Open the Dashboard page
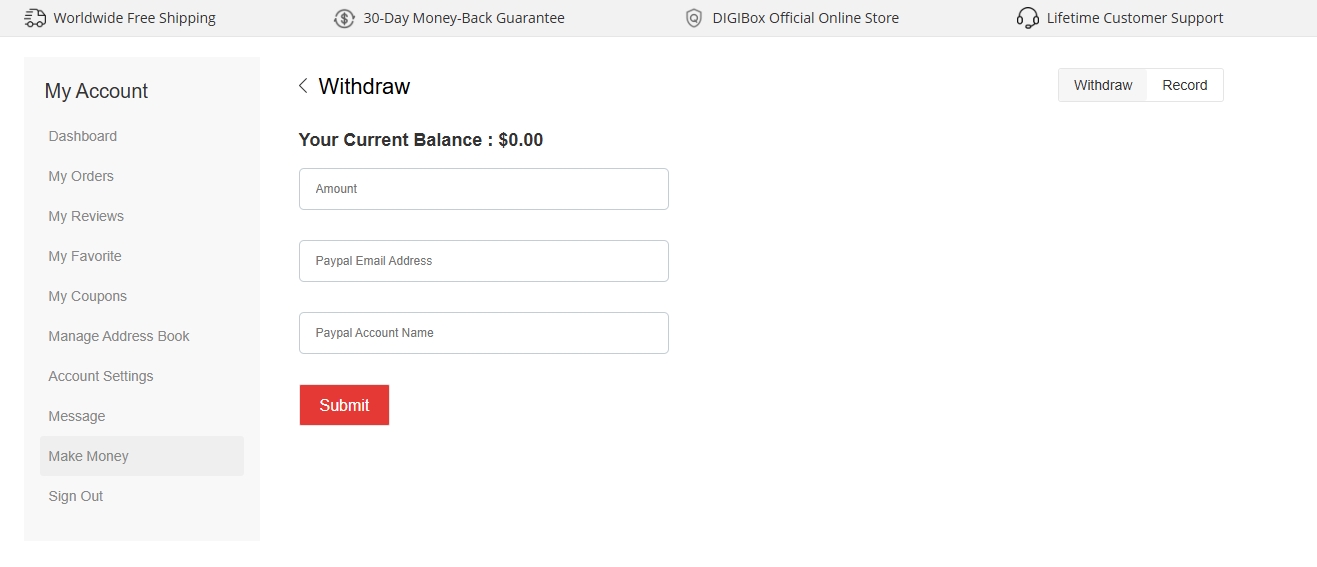The image size is (1317, 567). pos(83,136)
